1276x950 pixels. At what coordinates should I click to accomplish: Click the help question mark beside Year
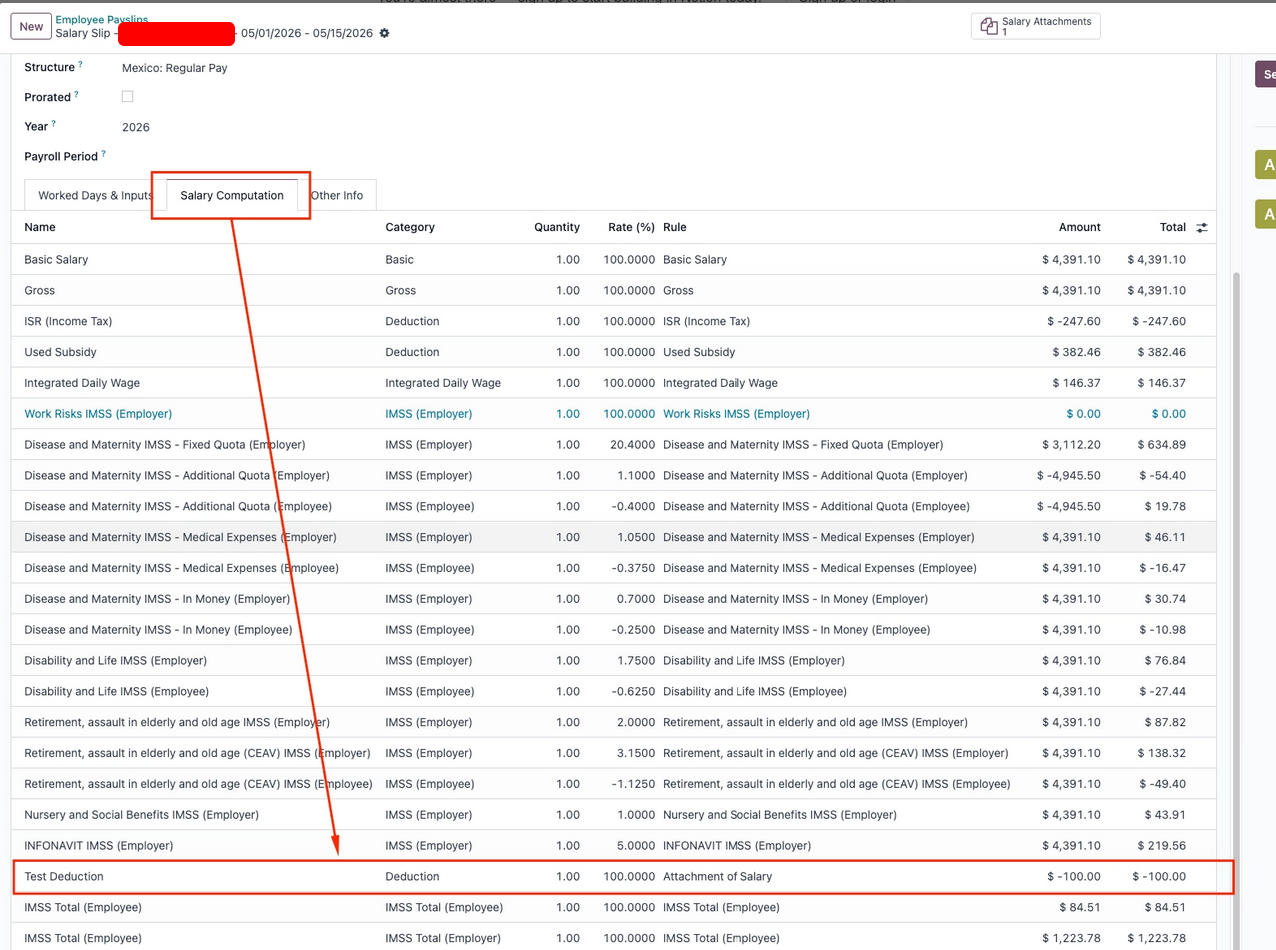pos(54,124)
